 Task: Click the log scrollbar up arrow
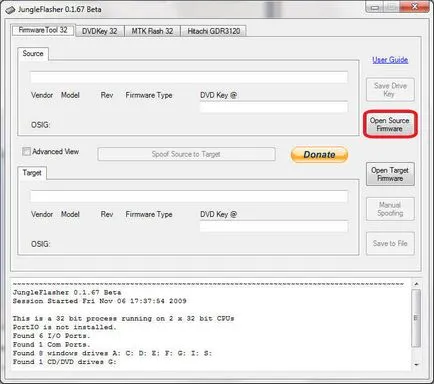click(416, 284)
